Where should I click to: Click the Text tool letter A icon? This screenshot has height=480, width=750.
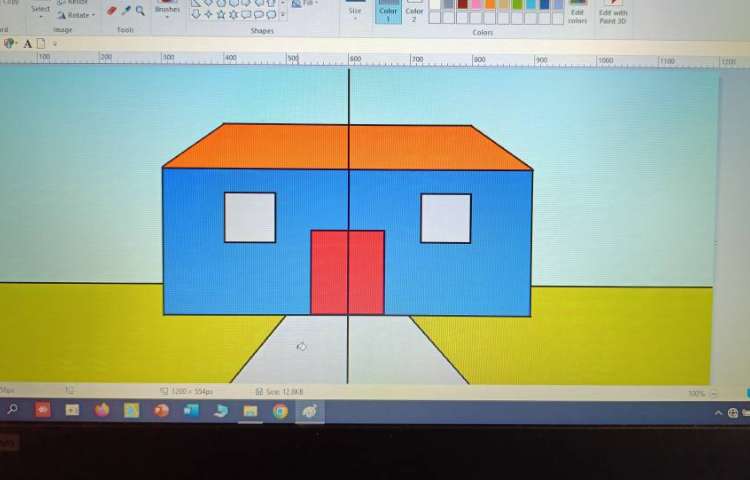pos(27,44)
